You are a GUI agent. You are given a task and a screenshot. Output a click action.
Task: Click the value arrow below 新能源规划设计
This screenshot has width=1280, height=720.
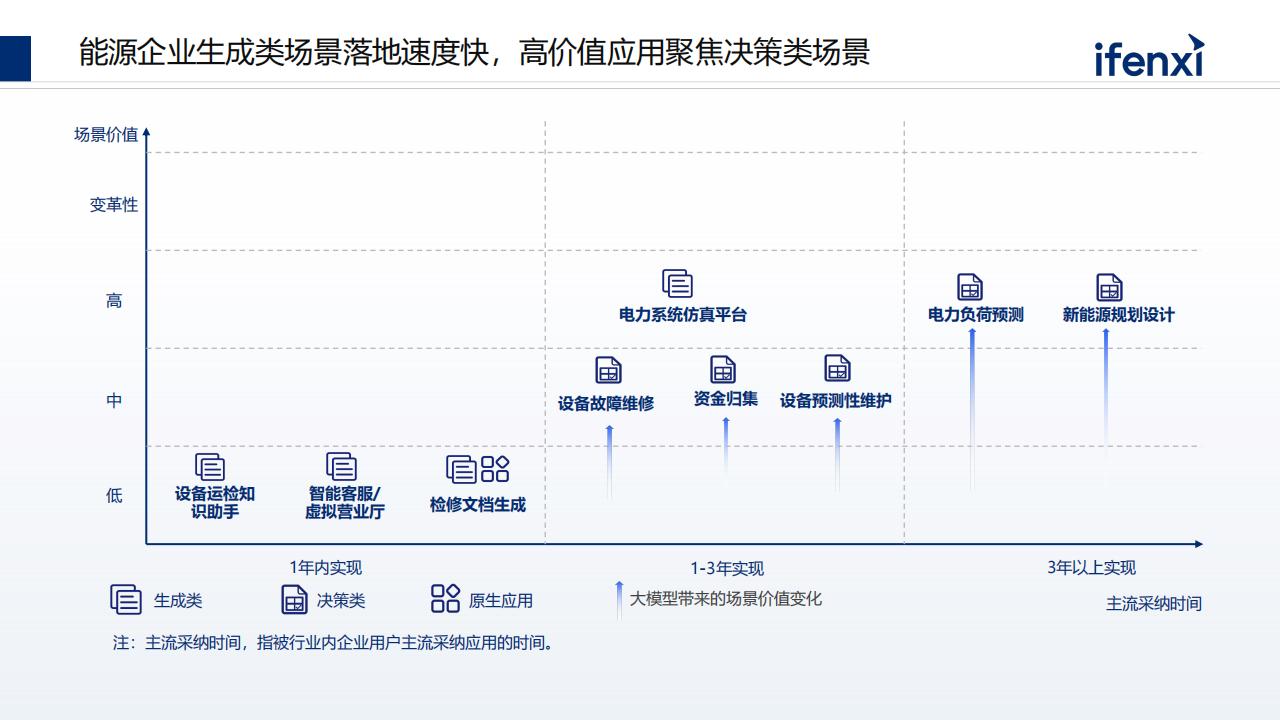(1106, 408)
